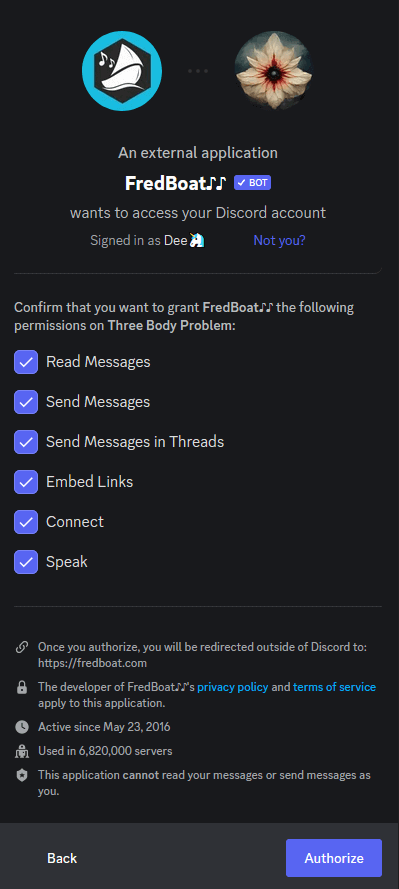Screen dimensions: 399x889
Task: Open the terms of service link
Action: point(334,687)
